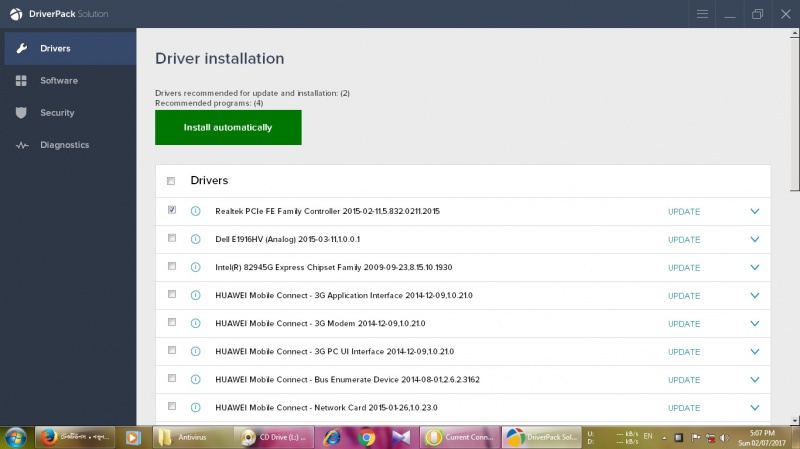This screenshot has height=449, width=800.
Task: Launch Google Chrome from the taskbar
Action: tap(366, 437)
